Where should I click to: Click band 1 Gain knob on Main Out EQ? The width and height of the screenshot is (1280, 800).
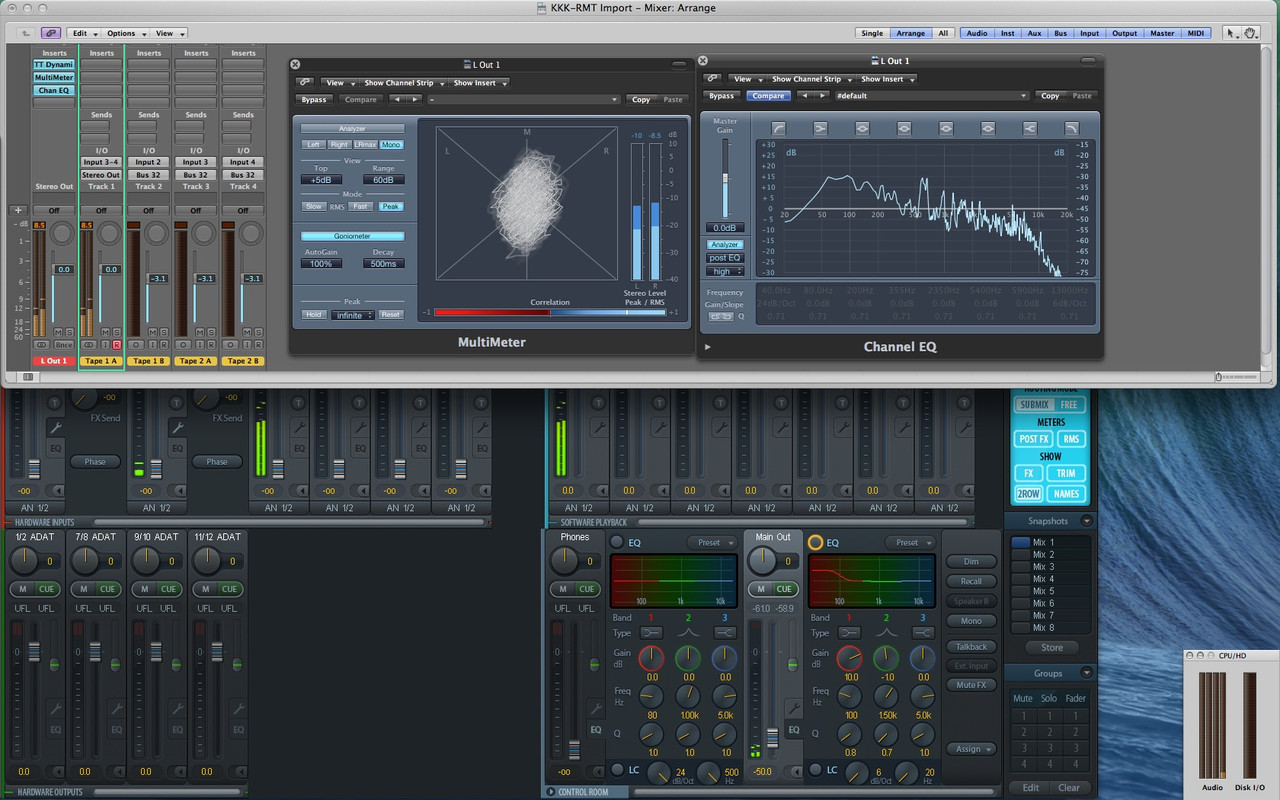click(x=849, y=657)
